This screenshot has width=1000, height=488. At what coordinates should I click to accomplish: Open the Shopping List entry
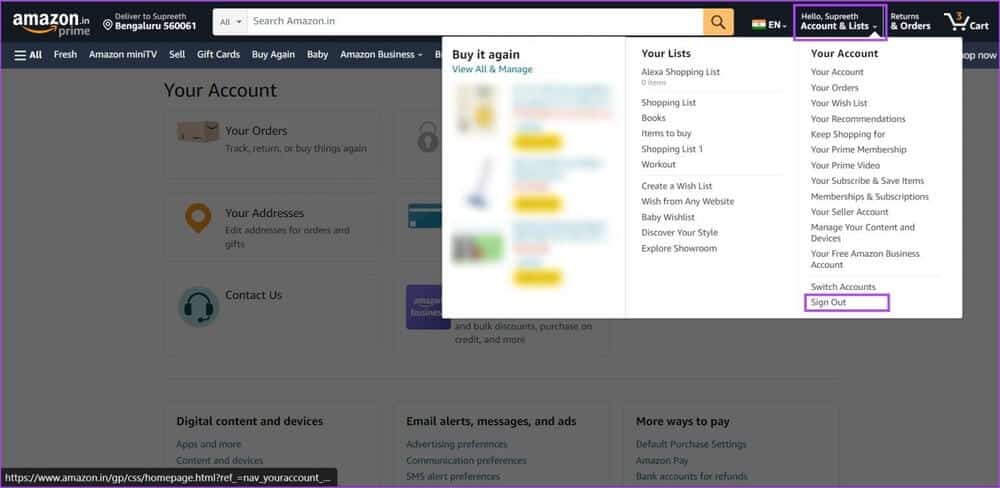[668, 103]
